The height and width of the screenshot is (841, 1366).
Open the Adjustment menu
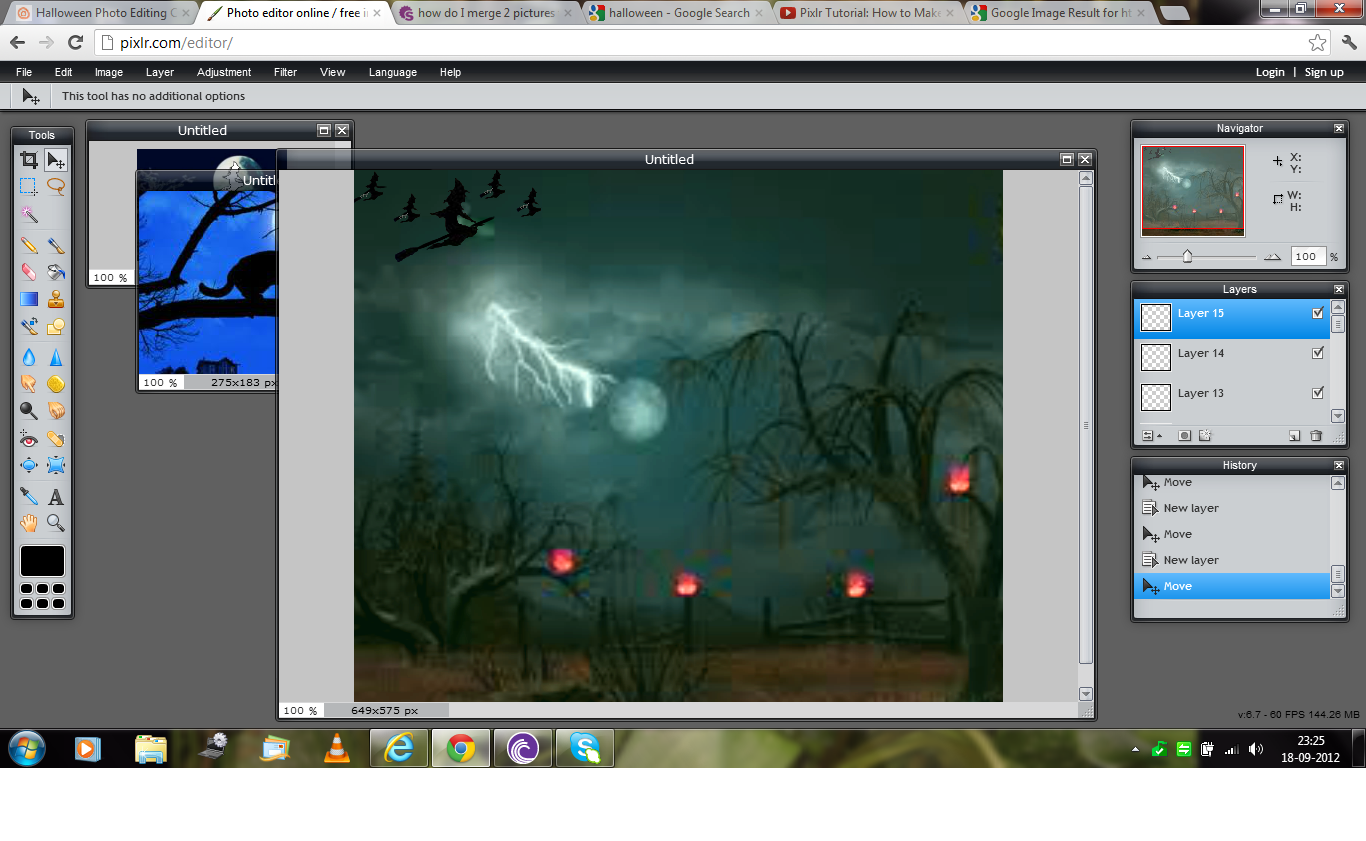pyautogui.click(x=224, y=72)
